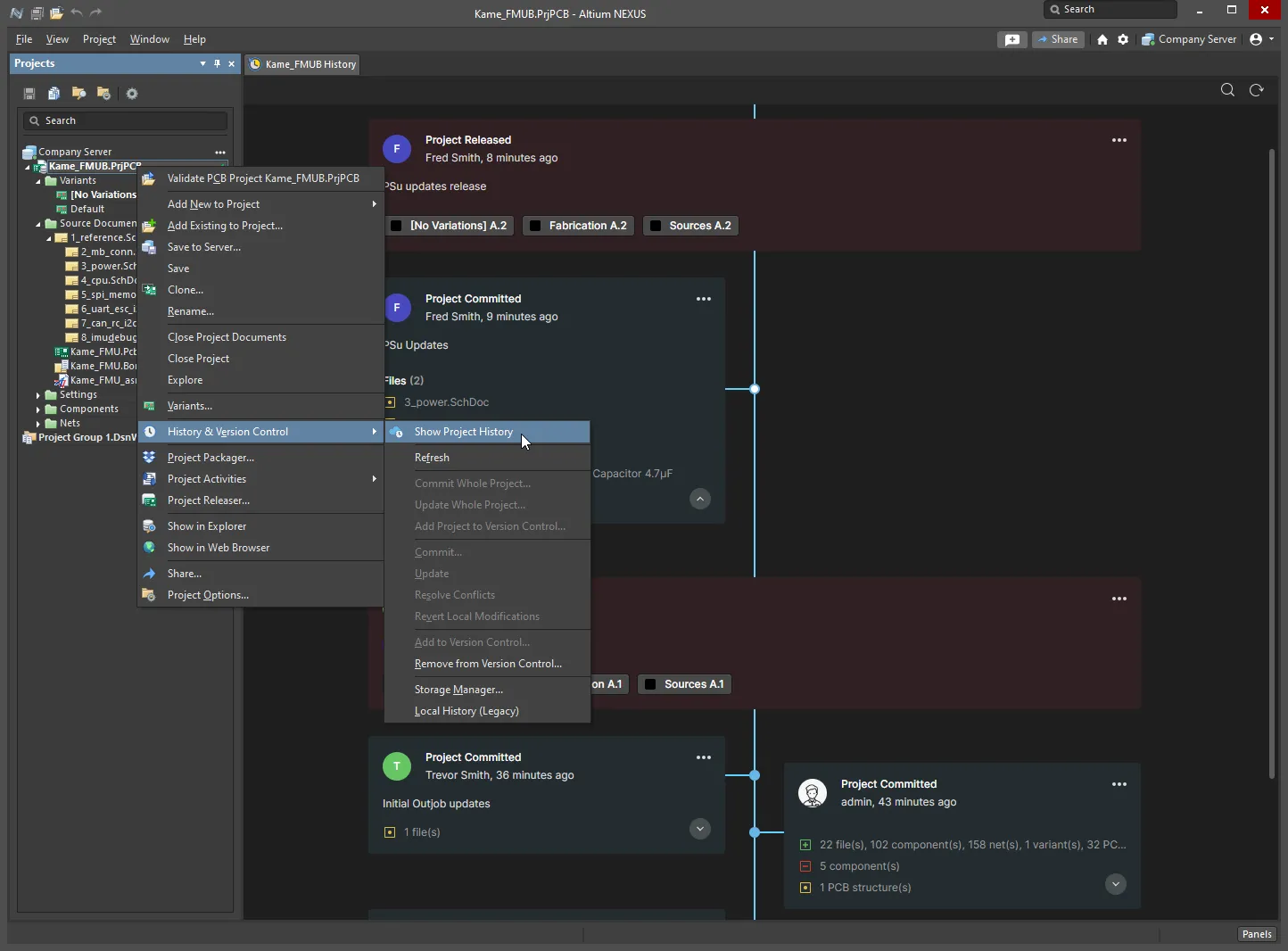The image size is (1288, 951).
Task: Open Add New to Project submenu
Action: point(260,204)
